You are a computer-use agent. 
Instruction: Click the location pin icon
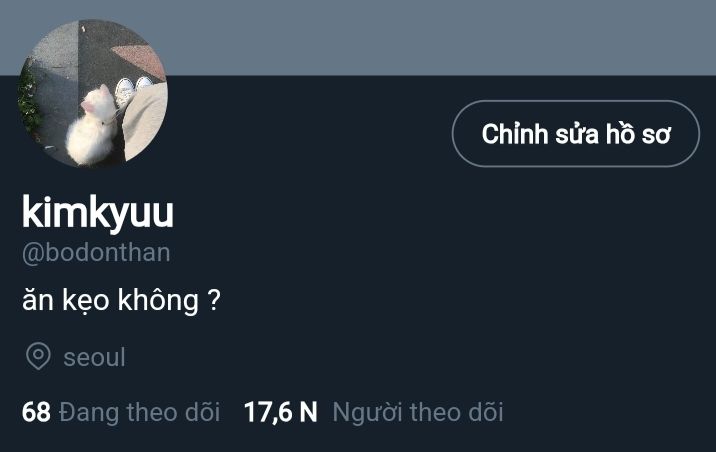click(38, 356)
